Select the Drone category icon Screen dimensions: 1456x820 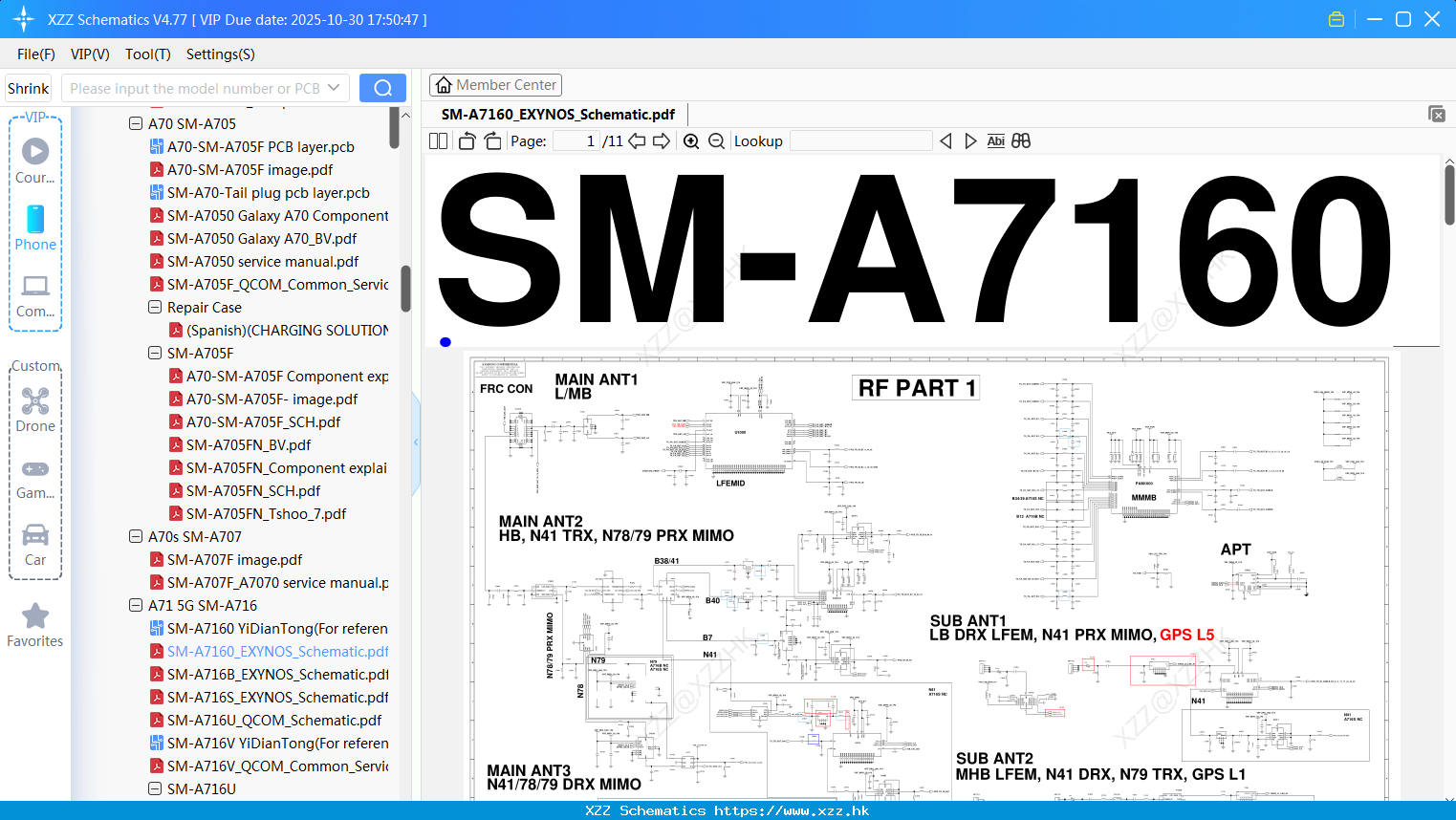(x=35, y=410)
